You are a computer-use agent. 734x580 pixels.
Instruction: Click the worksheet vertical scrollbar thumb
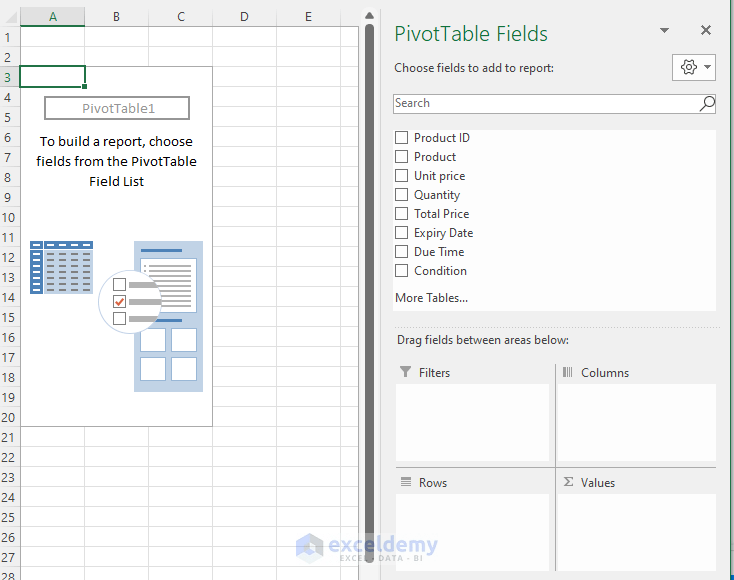(x=369, y=293)
